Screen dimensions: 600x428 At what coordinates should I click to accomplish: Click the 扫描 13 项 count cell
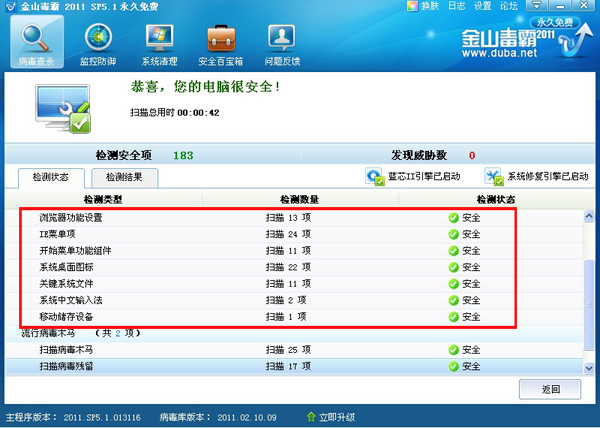pos(289,218)
